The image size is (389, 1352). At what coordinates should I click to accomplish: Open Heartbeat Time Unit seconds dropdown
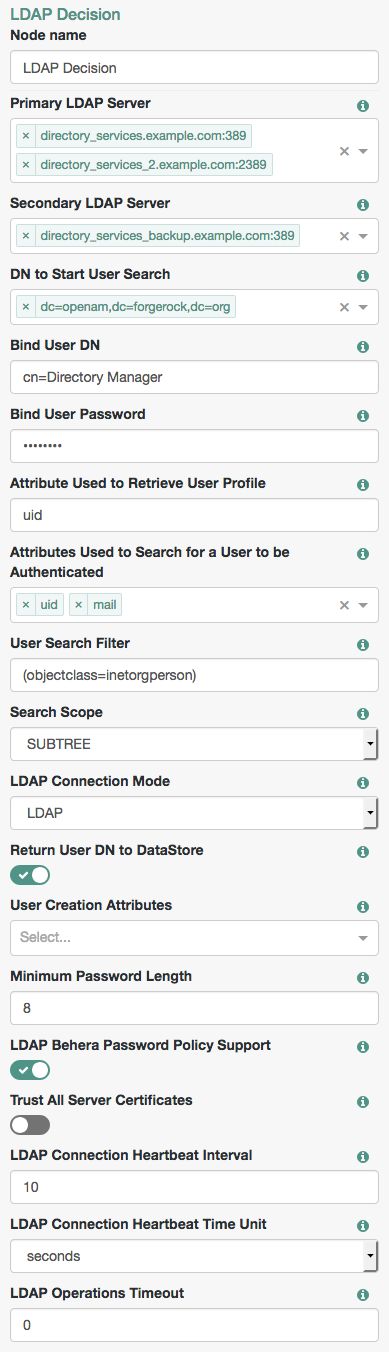pos(194,1255)
